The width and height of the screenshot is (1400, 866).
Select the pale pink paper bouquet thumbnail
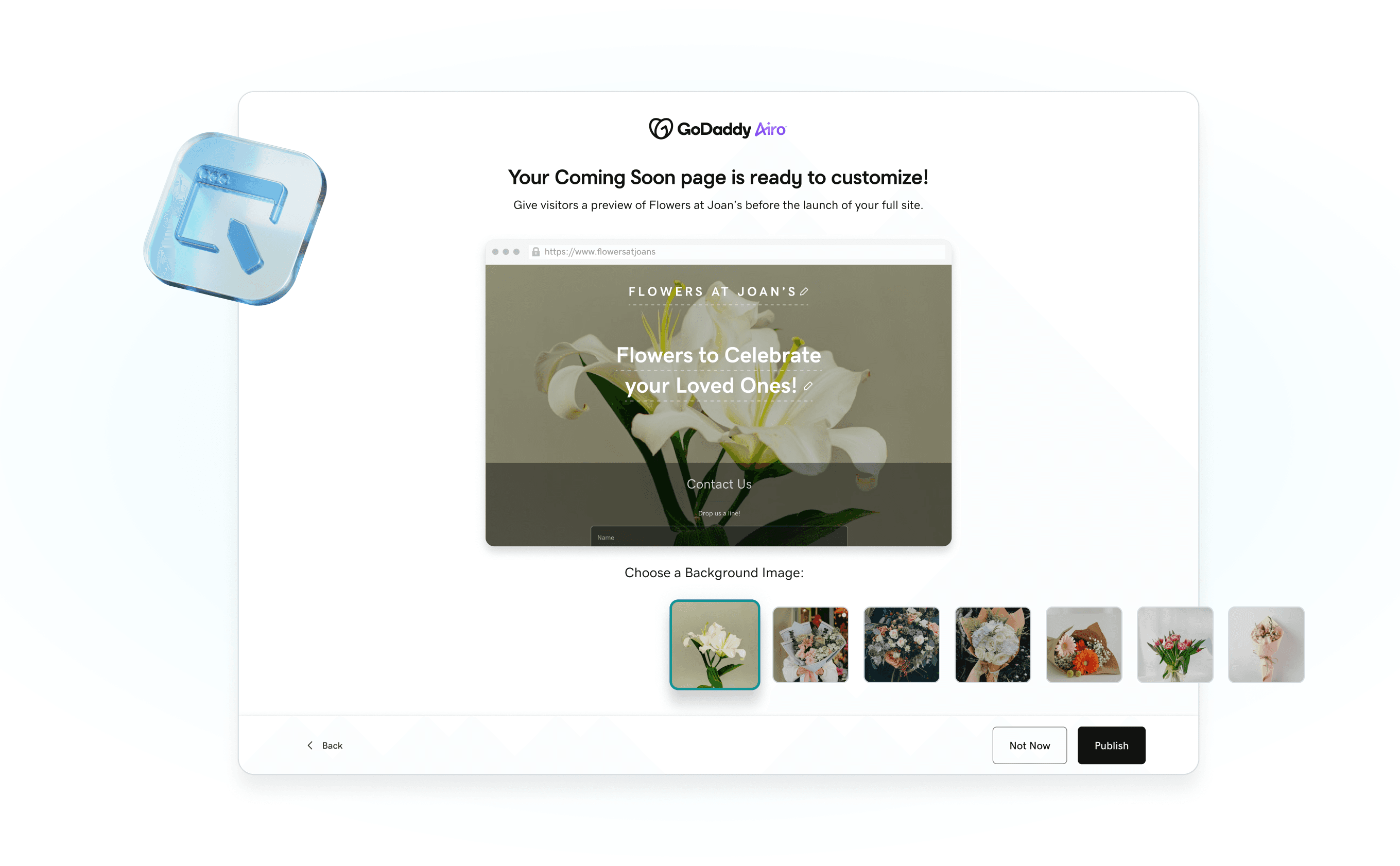pos(1266,644)
